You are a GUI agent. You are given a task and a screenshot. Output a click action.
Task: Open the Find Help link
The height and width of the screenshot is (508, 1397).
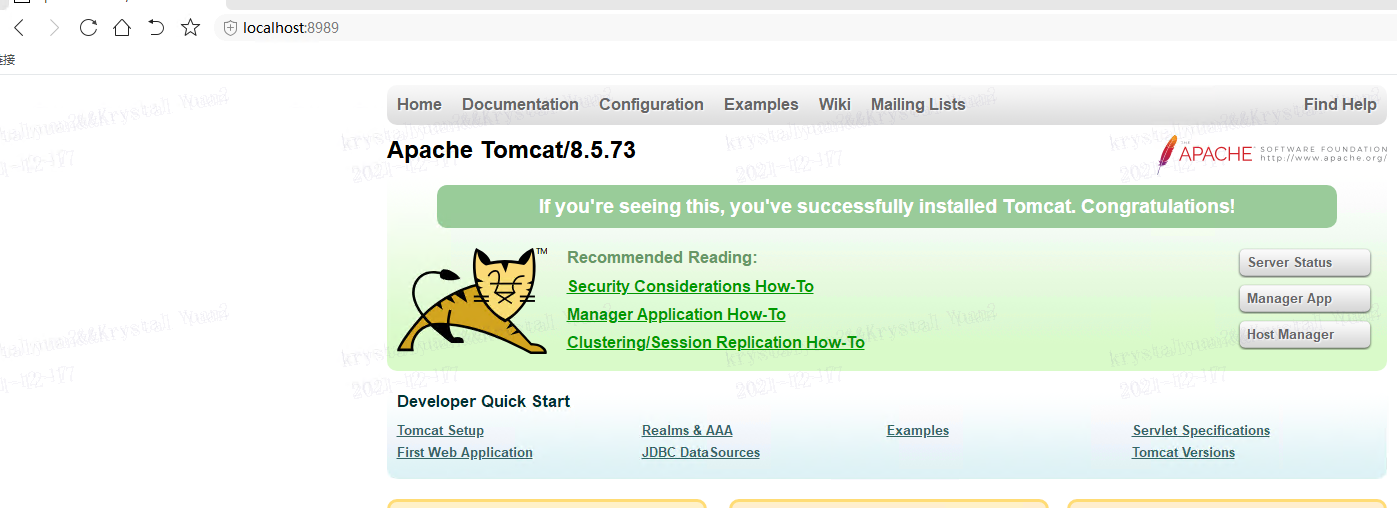[x=1340, y=104]
